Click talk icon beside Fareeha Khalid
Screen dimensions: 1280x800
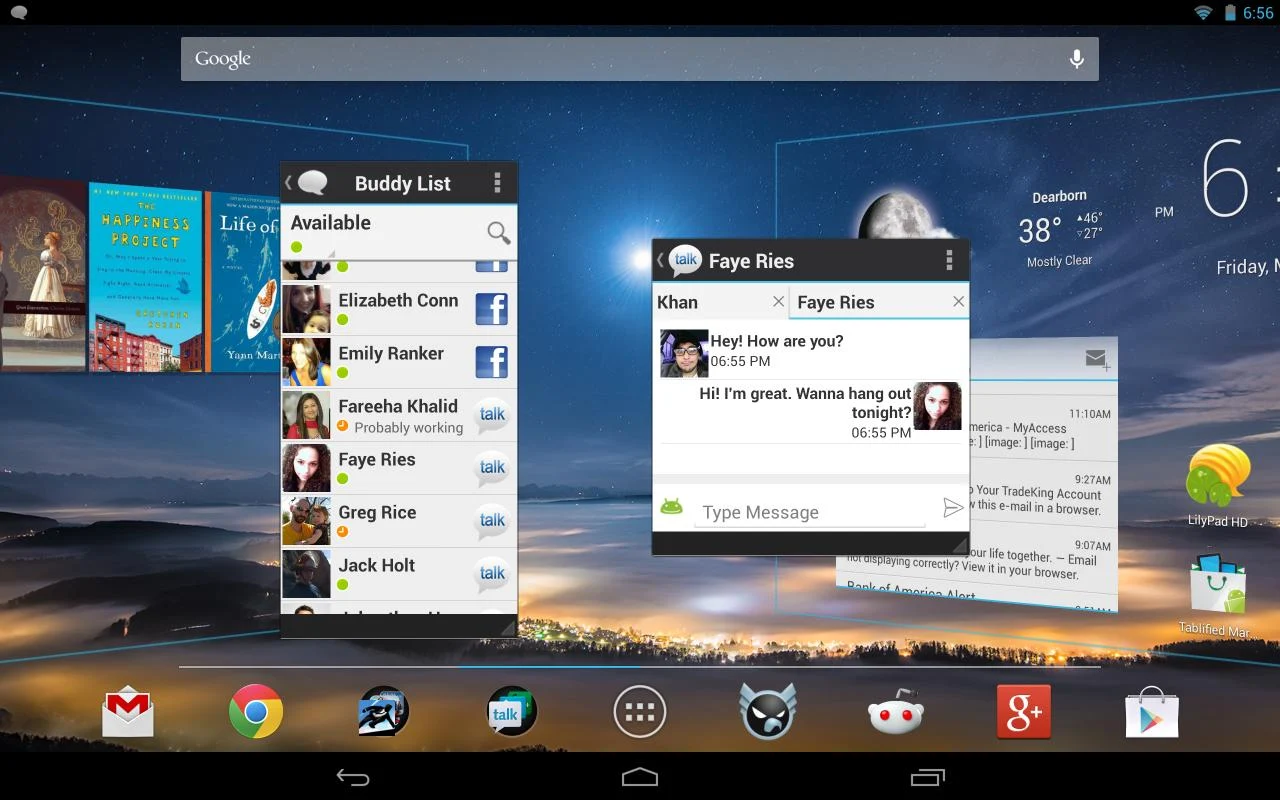pos(492,415)
